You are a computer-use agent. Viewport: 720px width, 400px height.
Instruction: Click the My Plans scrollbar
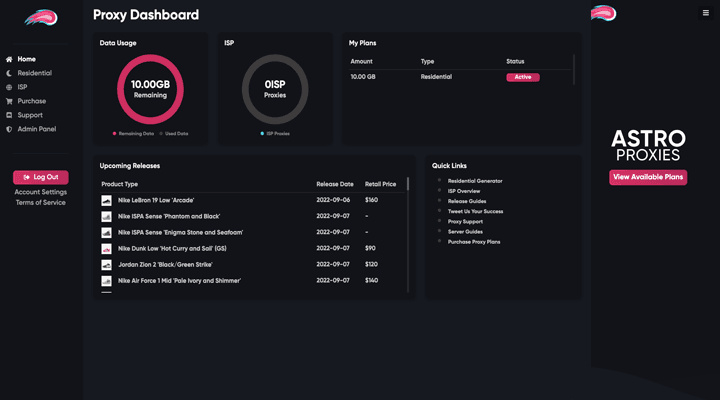tap(574, 69)
